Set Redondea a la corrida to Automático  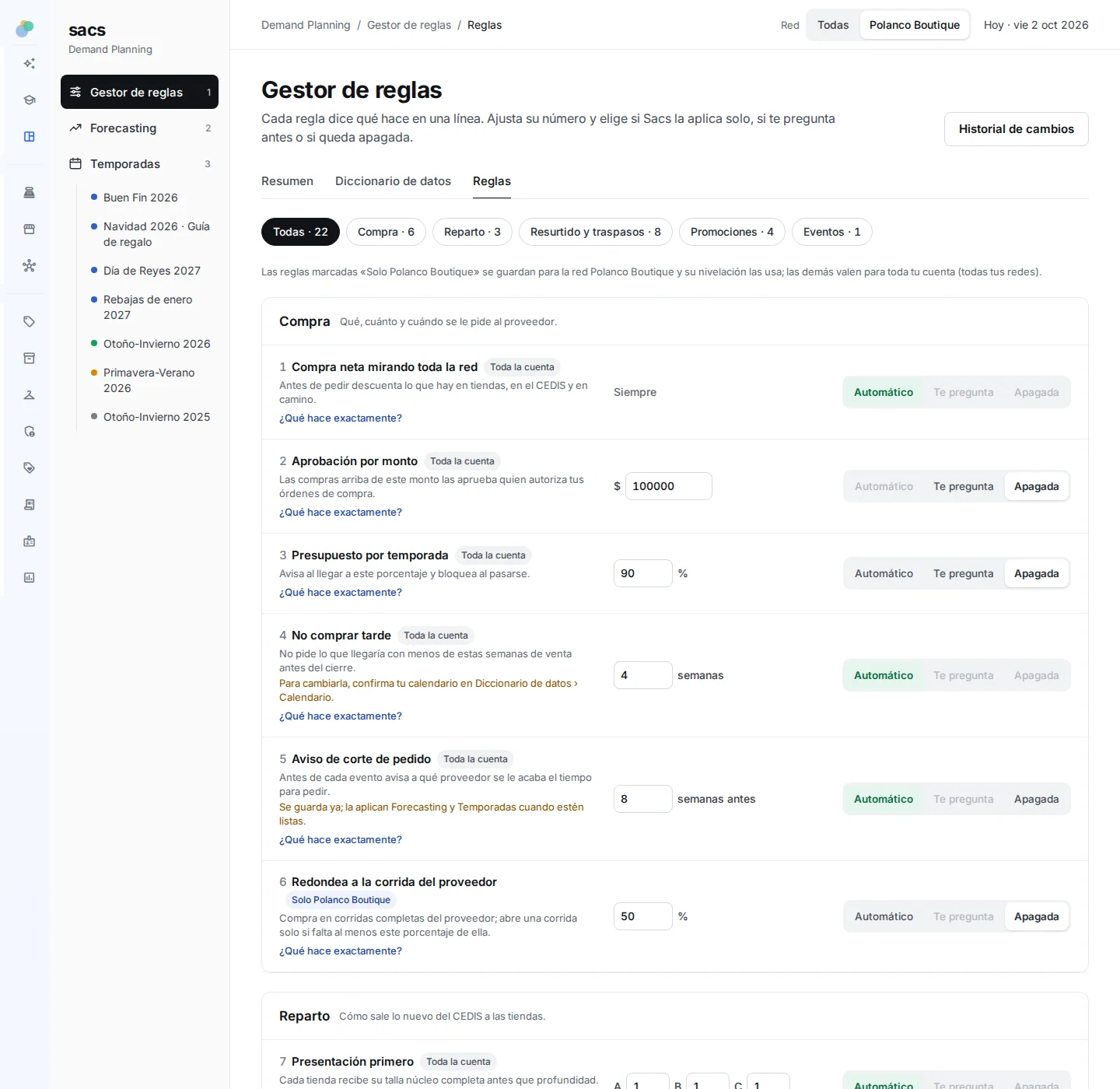click(884, 916)
